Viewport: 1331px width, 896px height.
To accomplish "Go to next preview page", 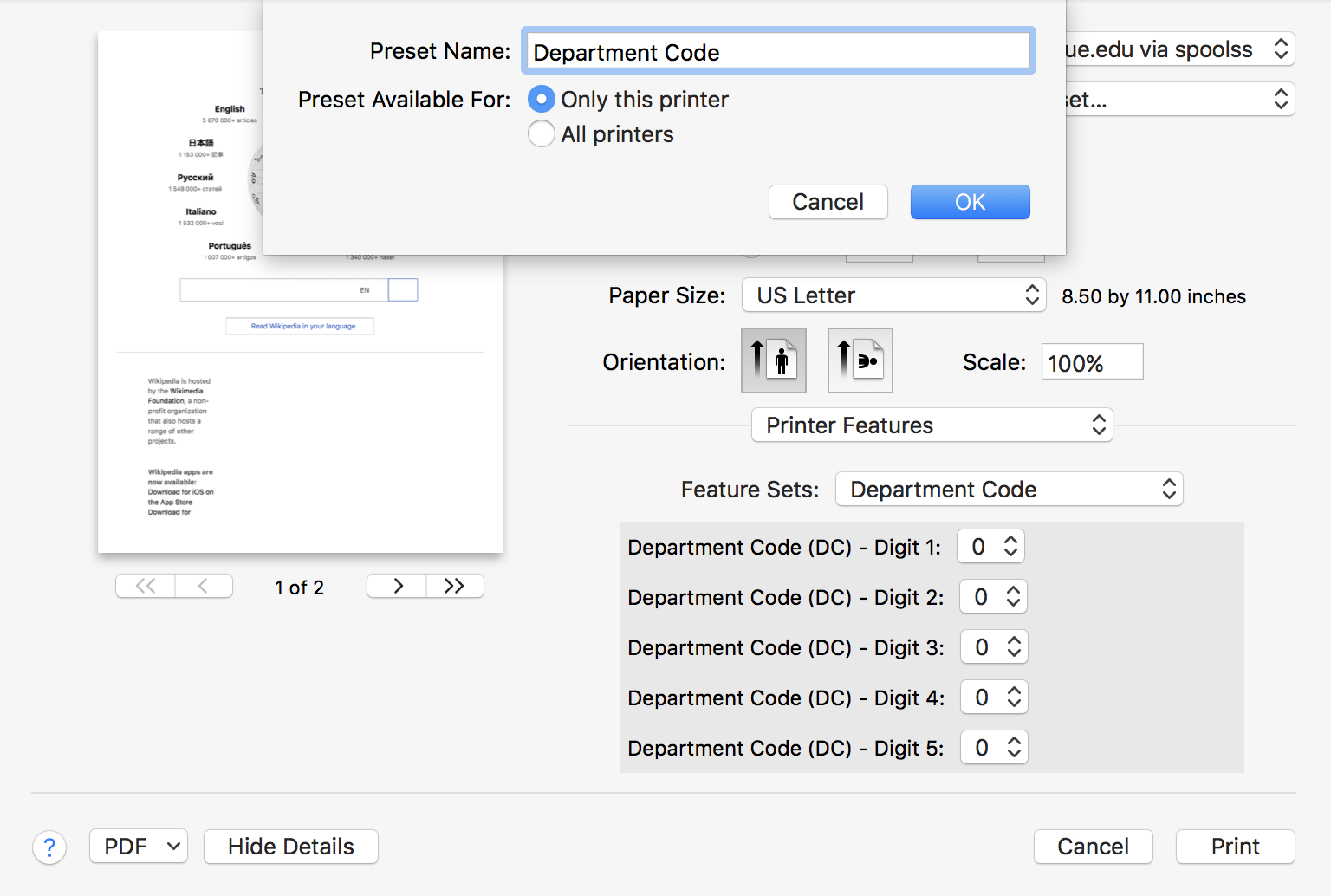I will coord(397,587).
